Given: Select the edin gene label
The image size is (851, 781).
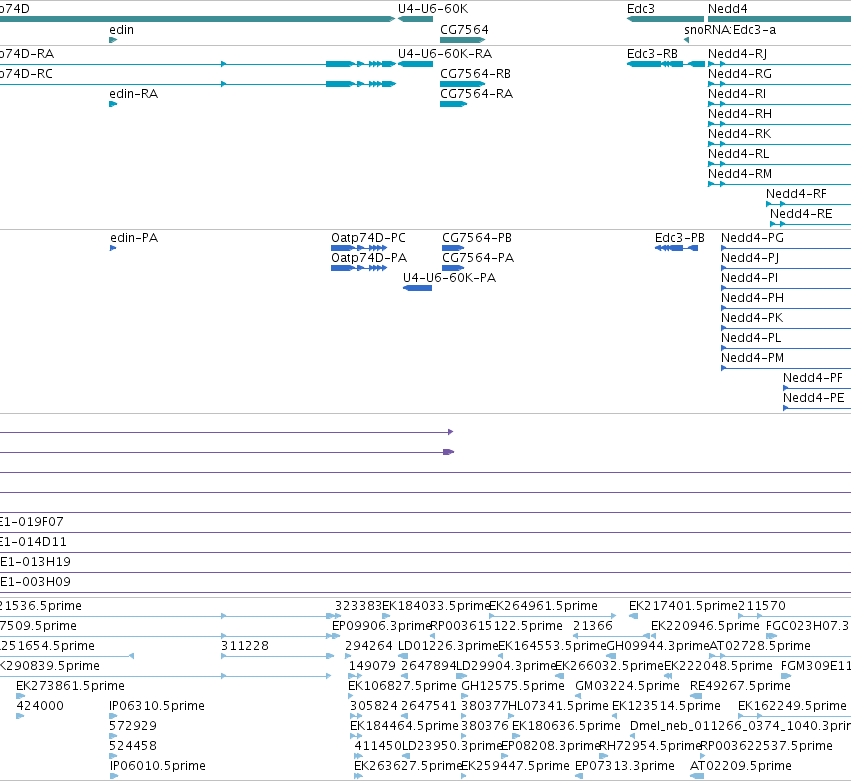Looking at the screenshot, I should tap(122, 30).
